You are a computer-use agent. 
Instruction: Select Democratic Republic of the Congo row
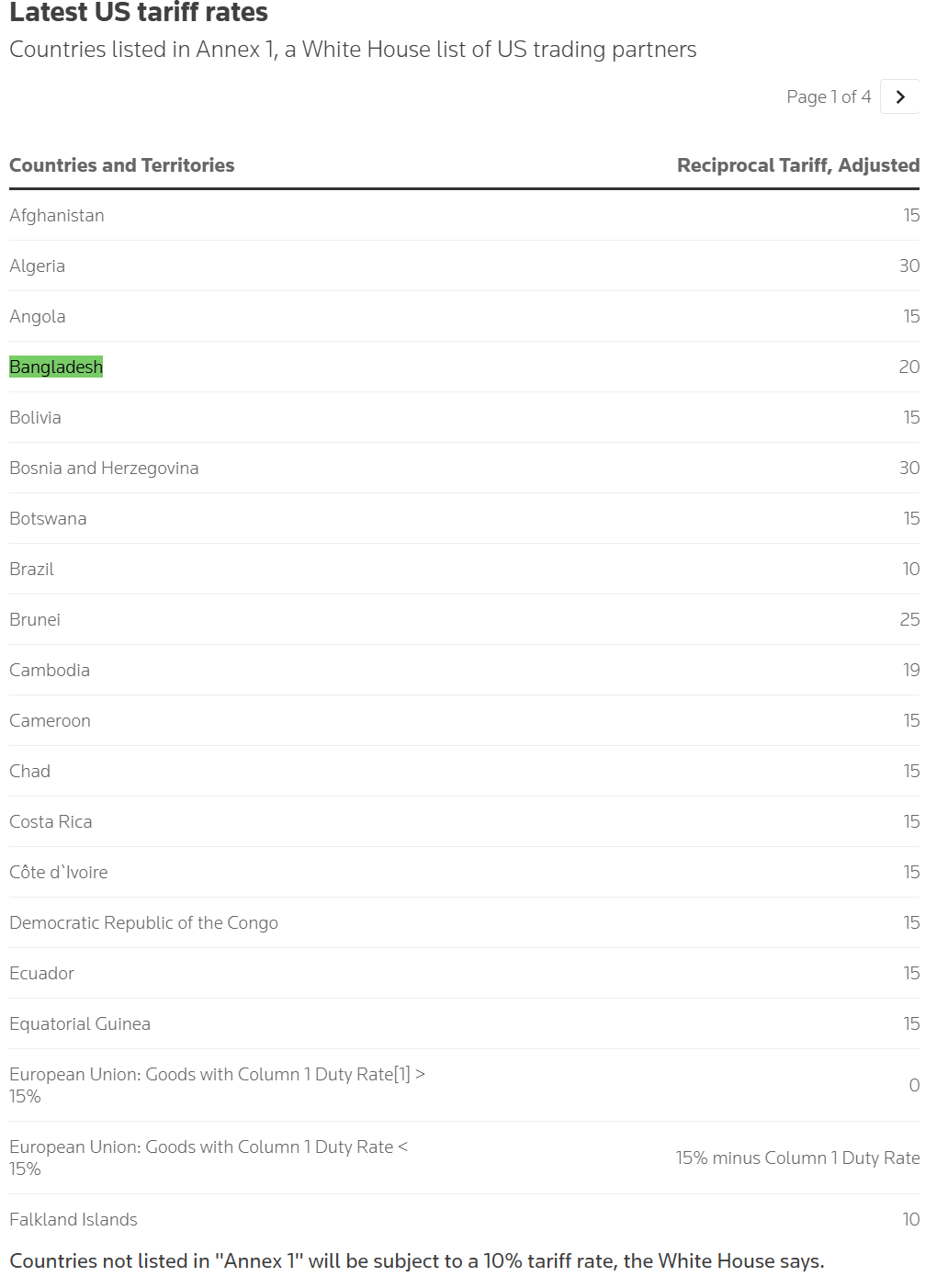(464, 922)
